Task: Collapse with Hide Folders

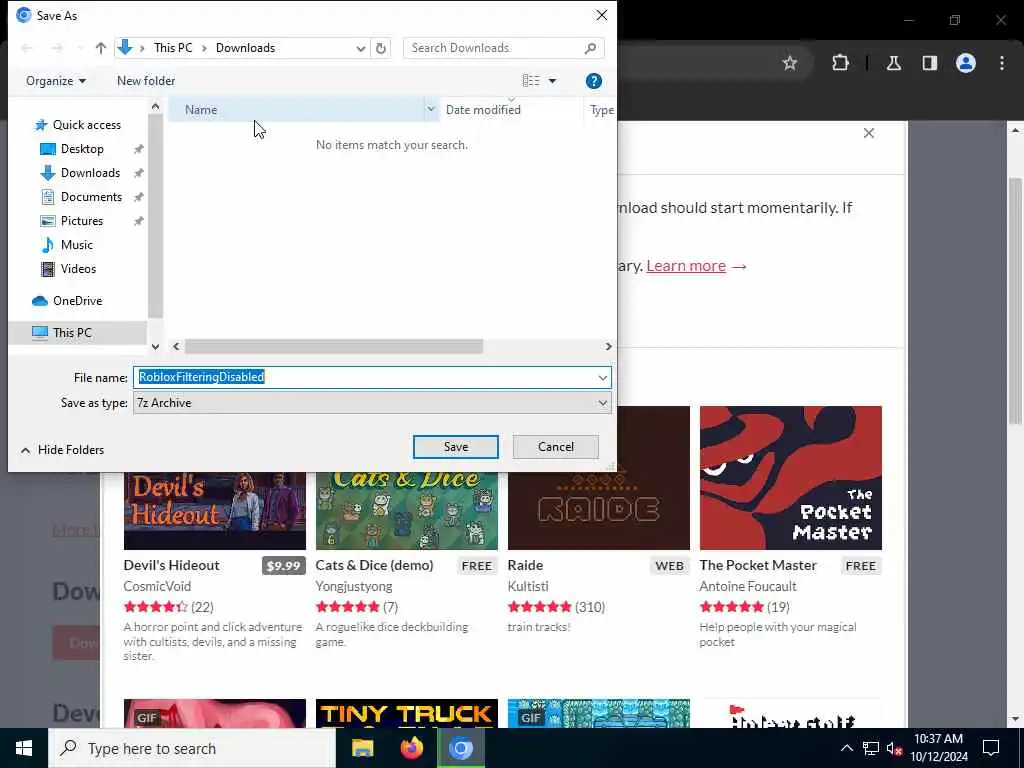Action: tap(63, 450)
